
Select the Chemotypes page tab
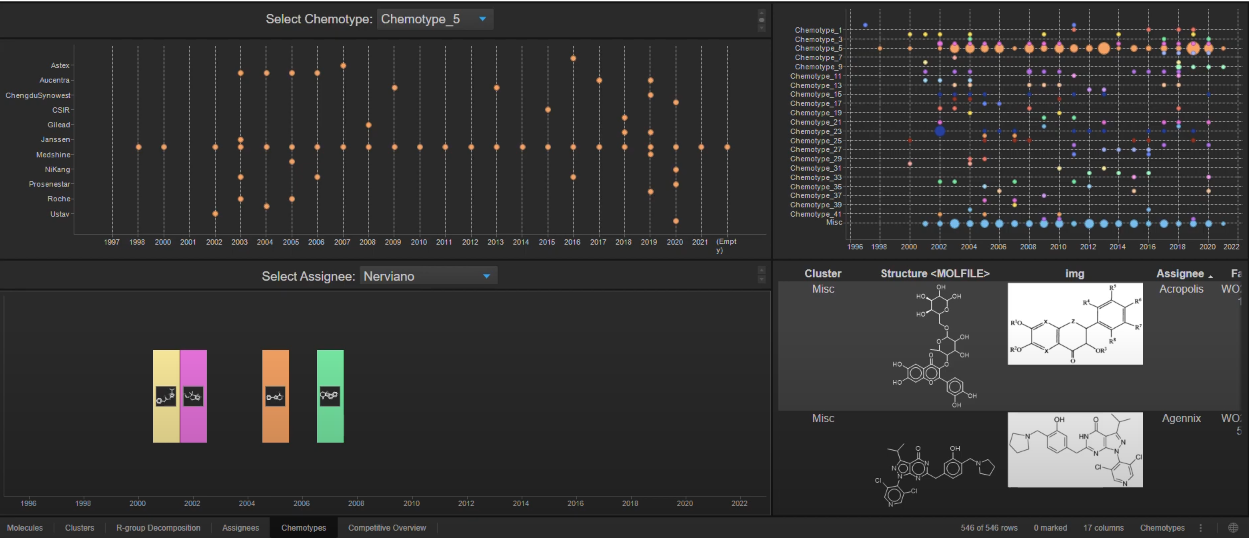coord(303,527)
